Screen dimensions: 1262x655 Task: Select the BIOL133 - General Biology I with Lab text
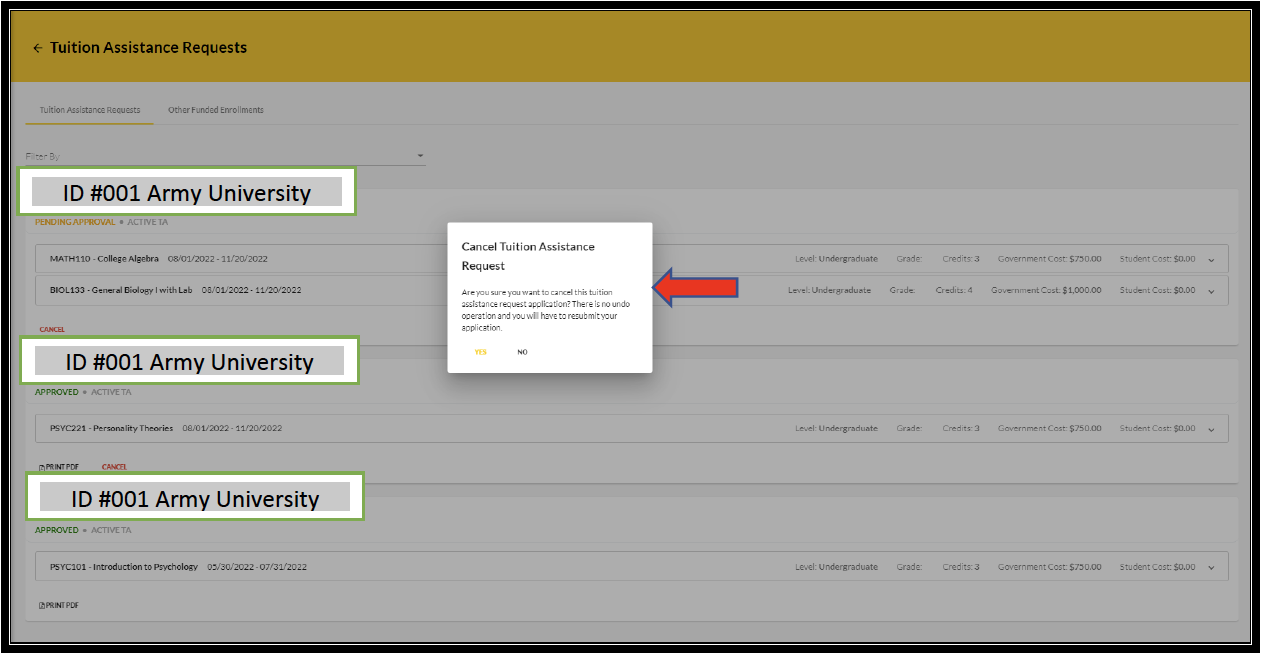121,290
